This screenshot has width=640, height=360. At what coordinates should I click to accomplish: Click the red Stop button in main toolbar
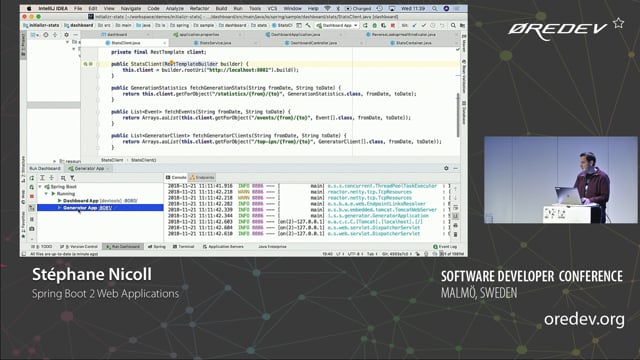393,25
